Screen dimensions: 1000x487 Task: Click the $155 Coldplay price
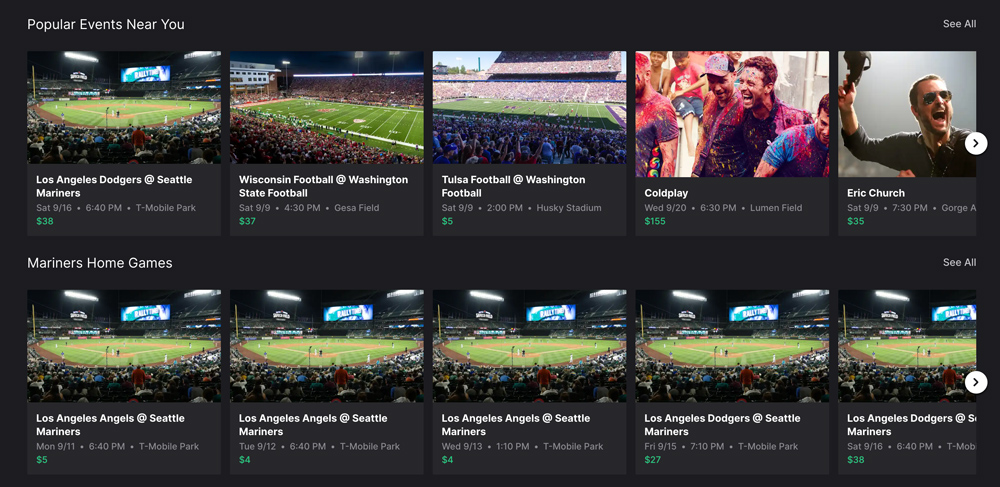[x=654, y=221]
